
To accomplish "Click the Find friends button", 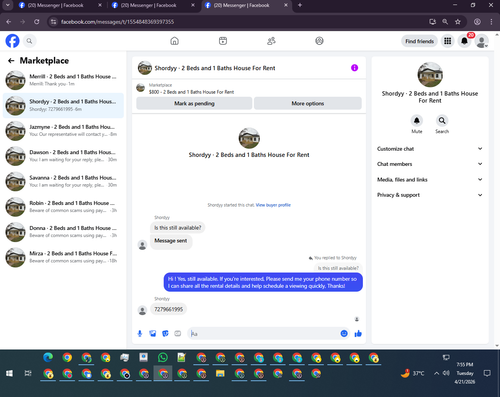I will point(419,41).
